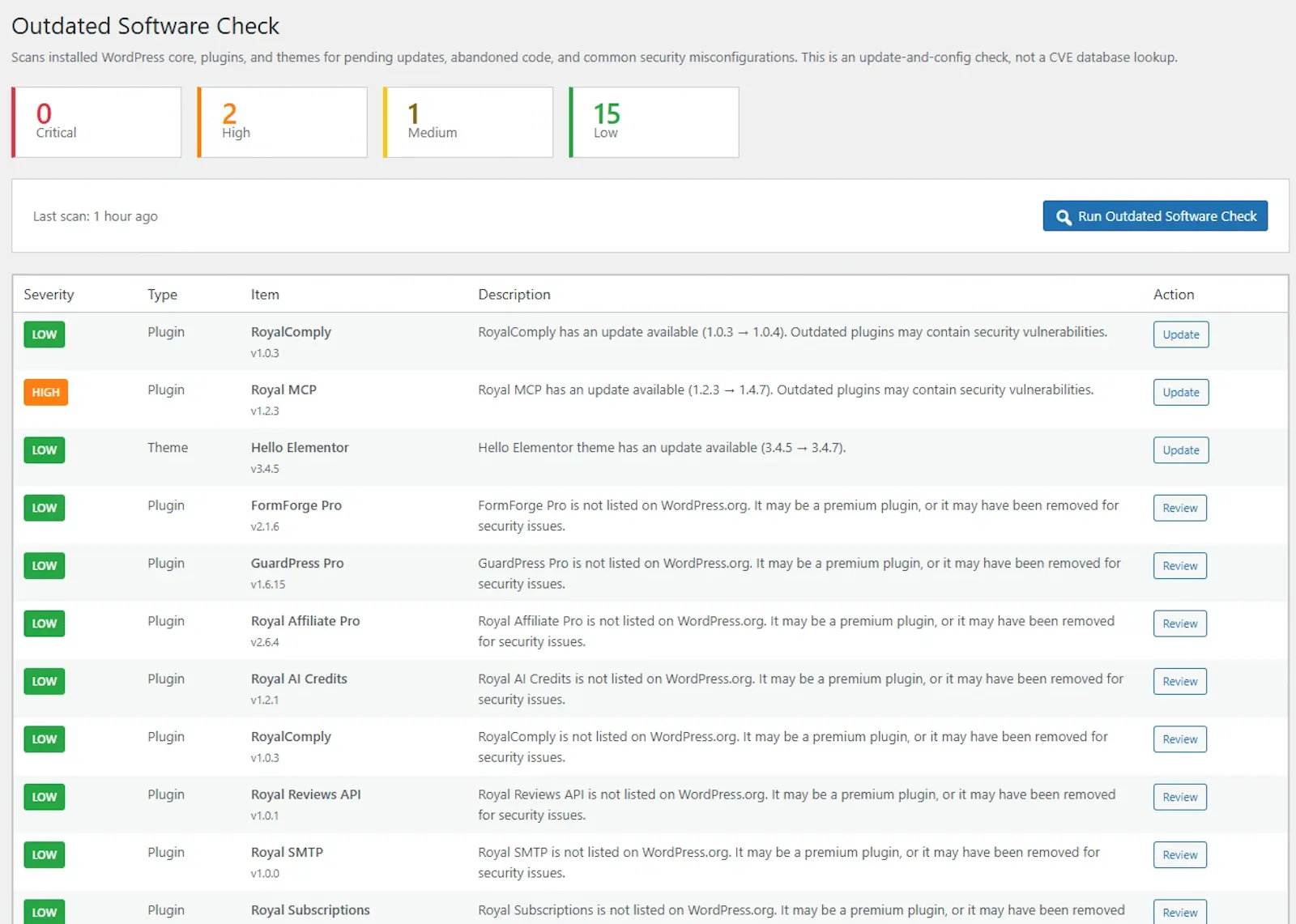The height and width of the screenshot is (924, 1296).
Task: Review the Royal Subscriptions finding
Action: (x=1180, y=912)
